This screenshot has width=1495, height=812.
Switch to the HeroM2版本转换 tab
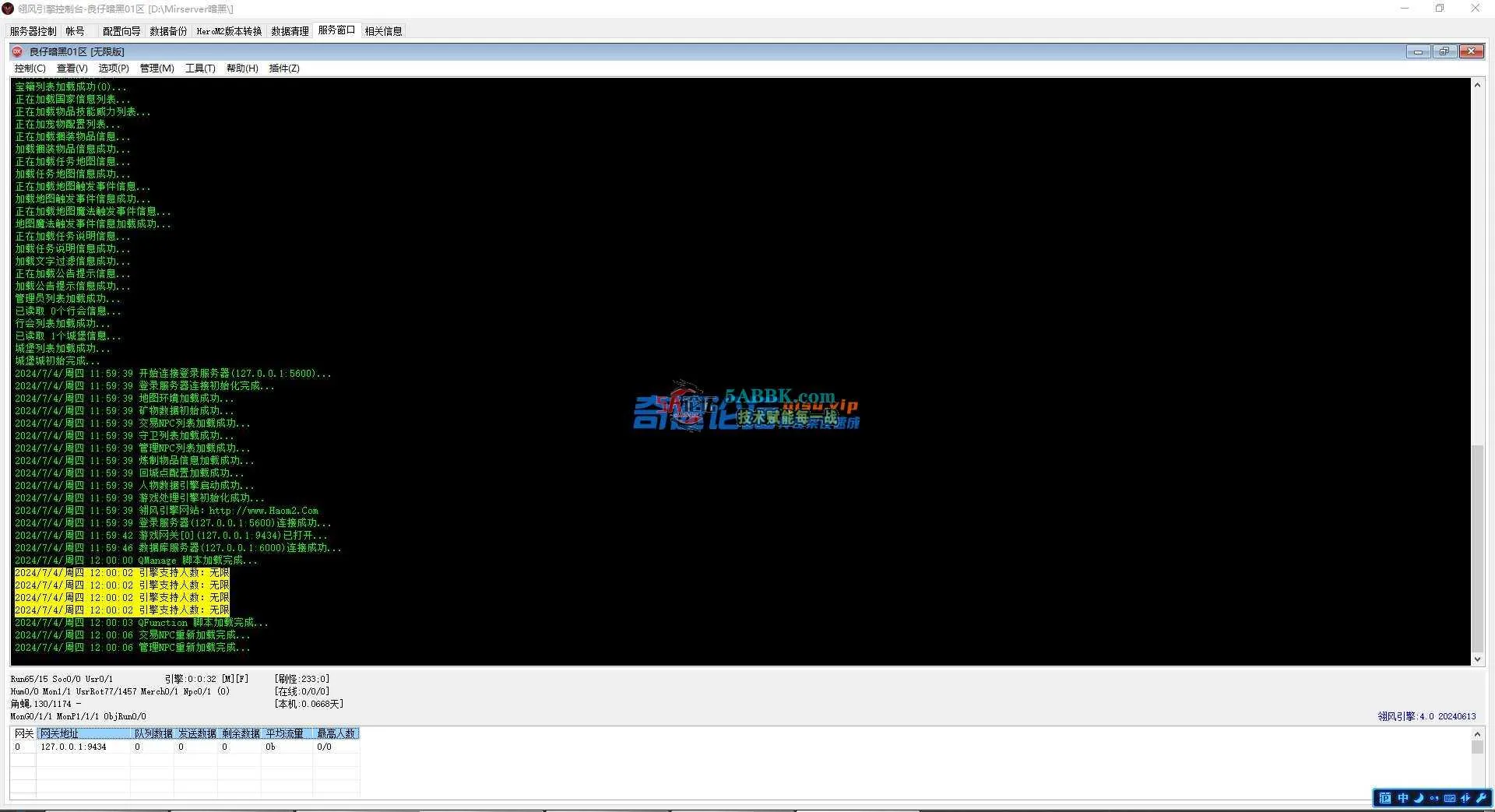pyautogui.click(x=229, y=31)
